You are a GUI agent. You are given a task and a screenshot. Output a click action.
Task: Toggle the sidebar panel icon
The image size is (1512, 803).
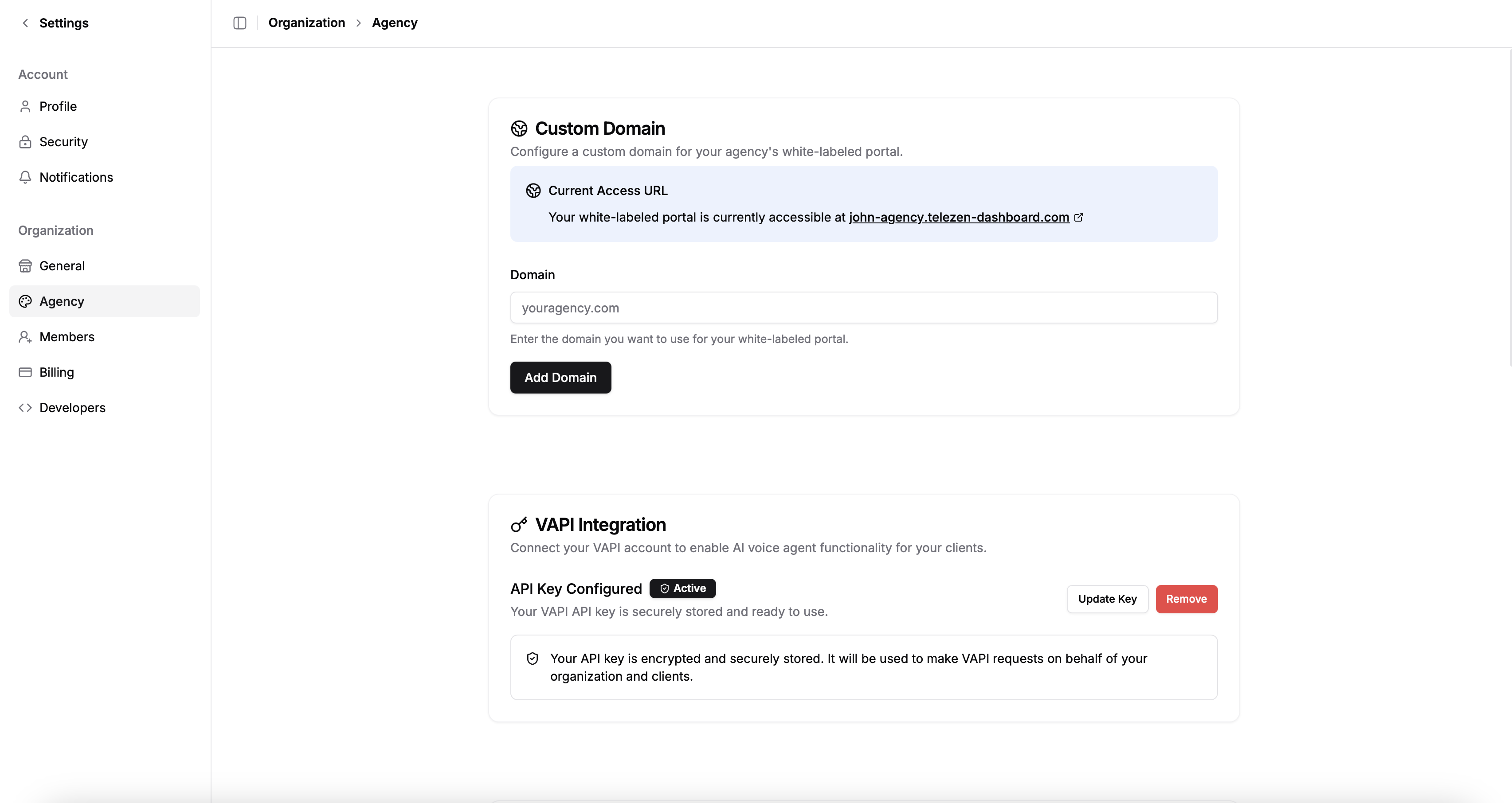click(239, 23)
